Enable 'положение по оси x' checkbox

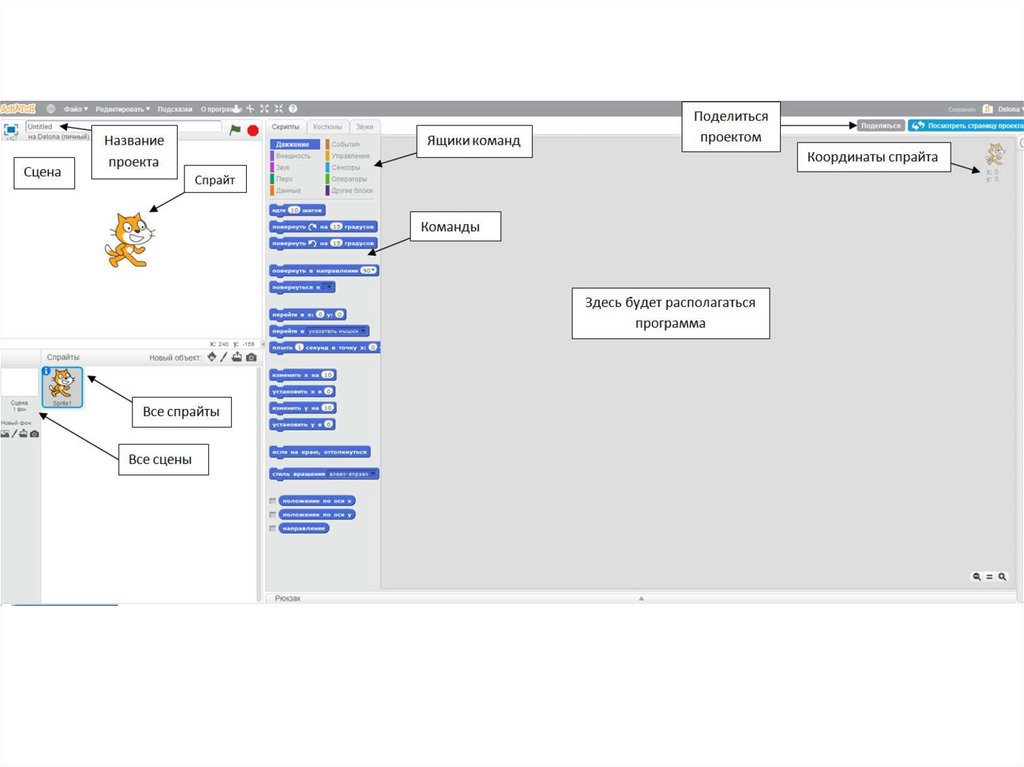pos(272,500)
